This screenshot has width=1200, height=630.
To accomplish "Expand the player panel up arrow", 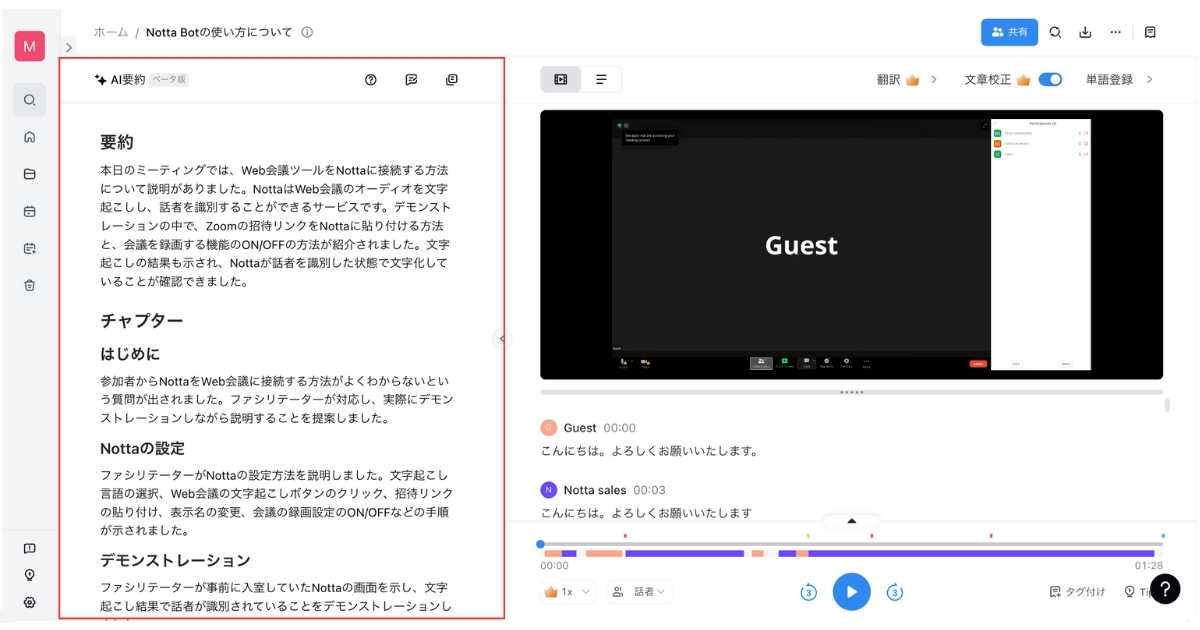I will pyautogui.click(x=852, y=521).
